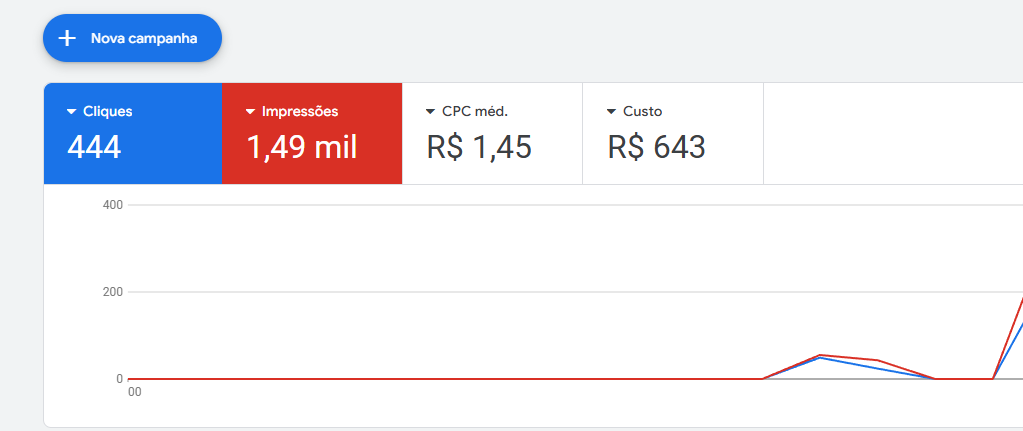Viewport: 1023px width, 431px height.
Task: Open the Cliques metric dropdown arrow
Action: (x=71, y=112)
